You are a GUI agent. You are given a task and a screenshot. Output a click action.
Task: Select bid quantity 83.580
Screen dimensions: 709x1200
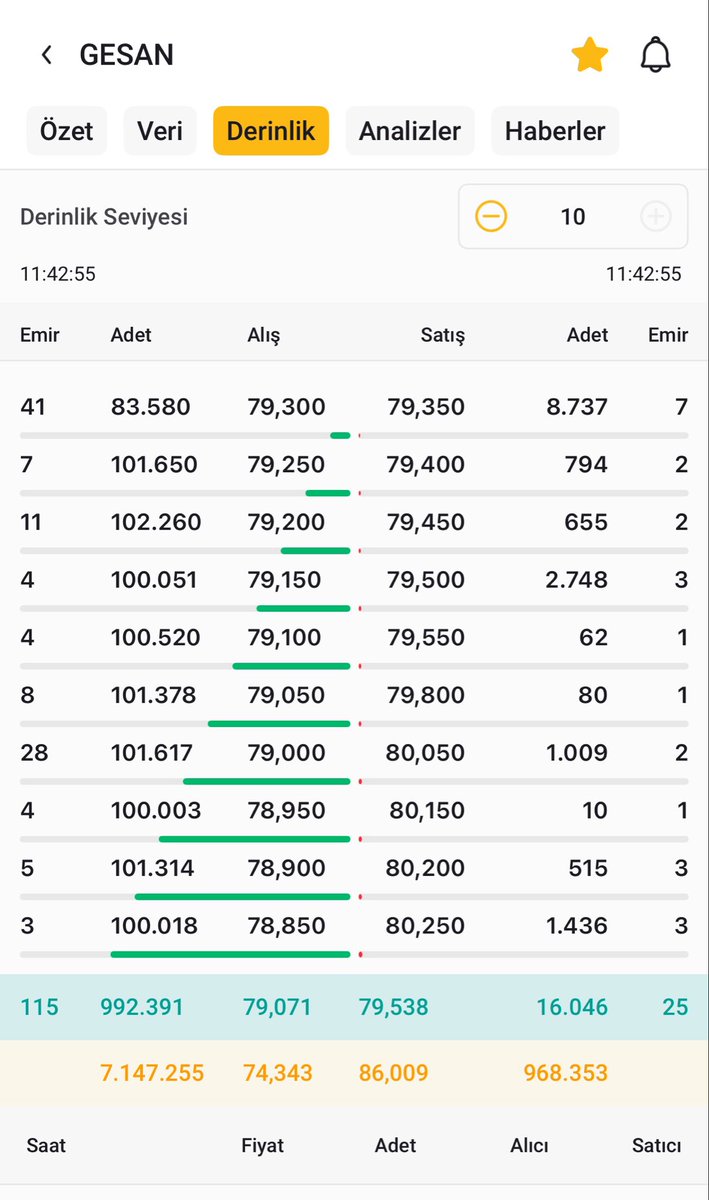click(x=150, y=407)
